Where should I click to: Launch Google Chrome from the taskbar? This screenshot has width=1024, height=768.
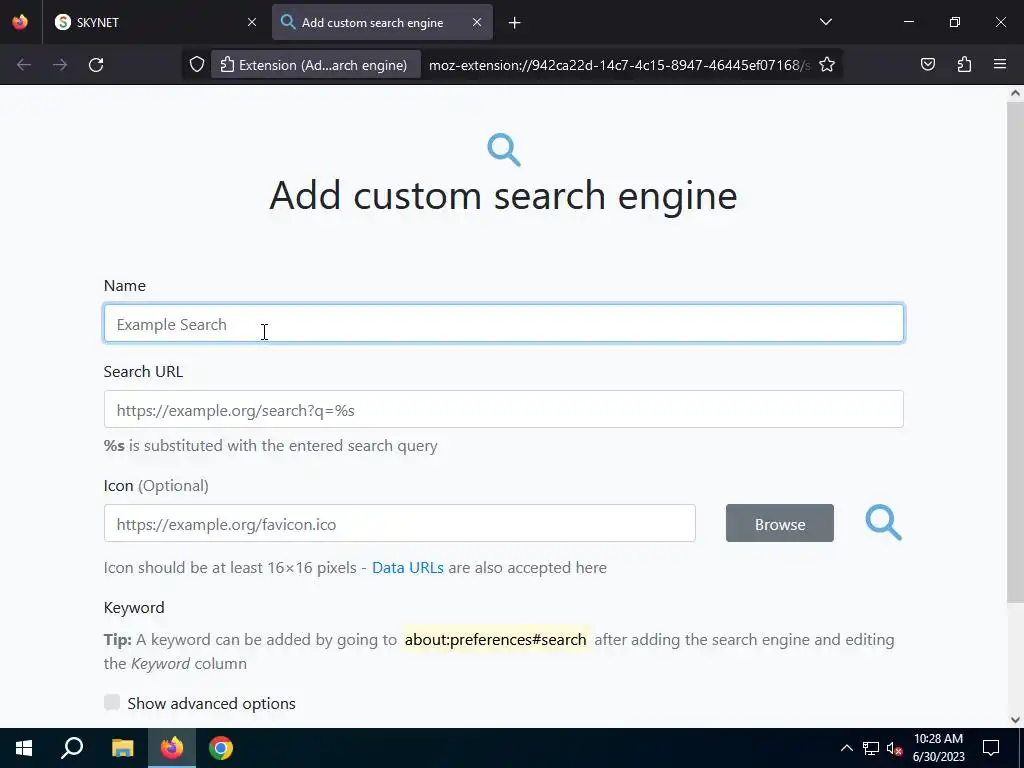pos(221,748)
